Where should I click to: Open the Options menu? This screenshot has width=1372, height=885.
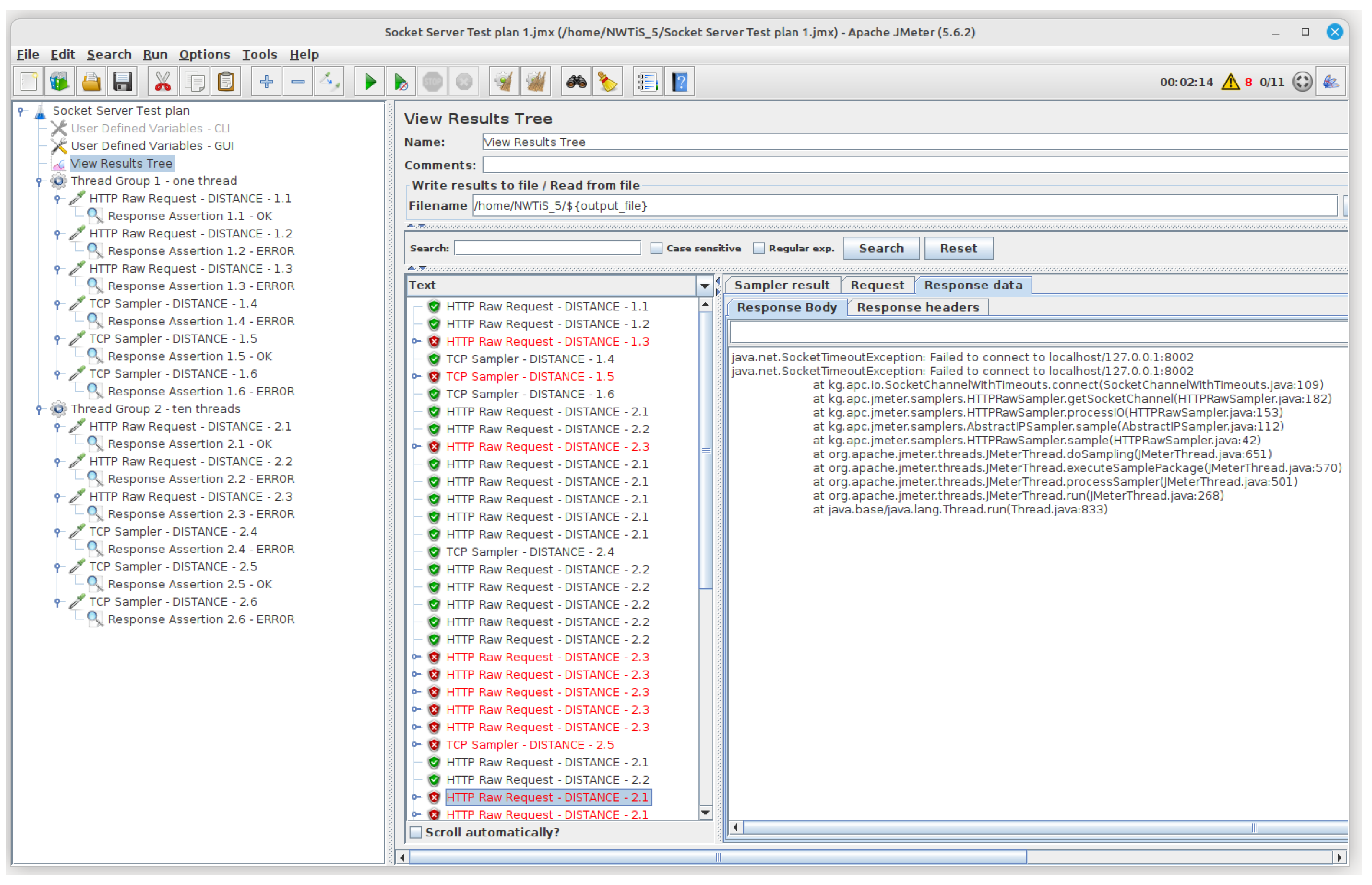(204, 54)
